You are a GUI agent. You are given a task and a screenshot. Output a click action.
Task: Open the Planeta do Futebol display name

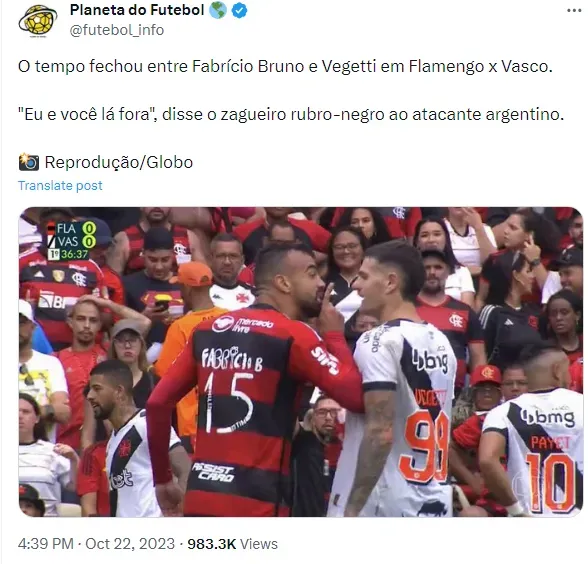(137, 10)
